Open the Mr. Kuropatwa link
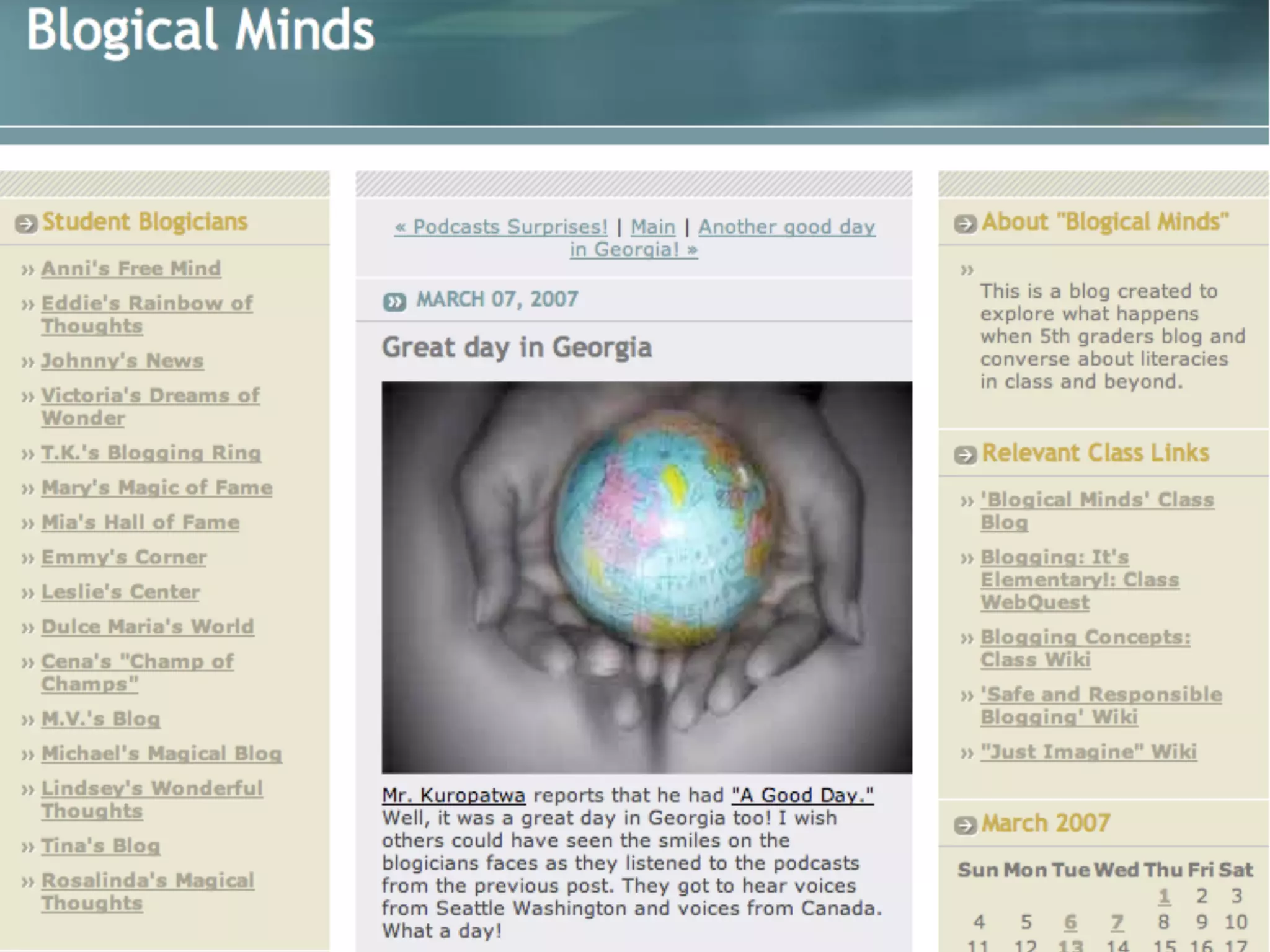The image size is (1270, 952). click(453, 795)
